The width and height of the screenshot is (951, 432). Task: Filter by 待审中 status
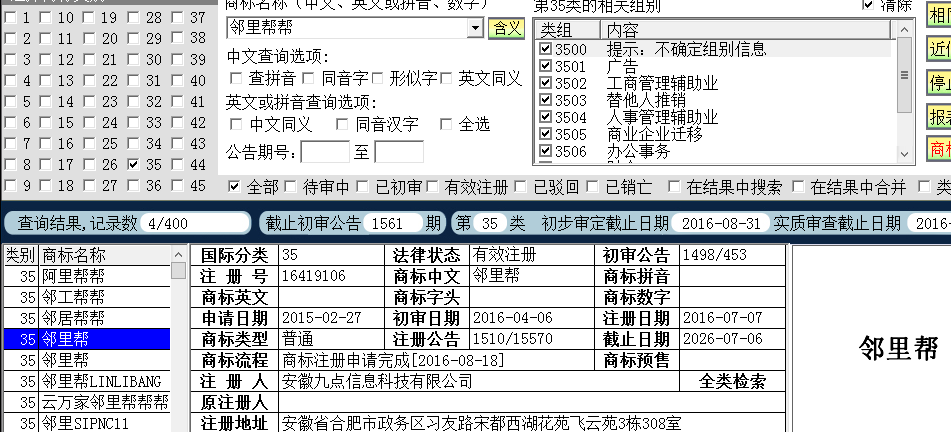click(x=290, y=186)
